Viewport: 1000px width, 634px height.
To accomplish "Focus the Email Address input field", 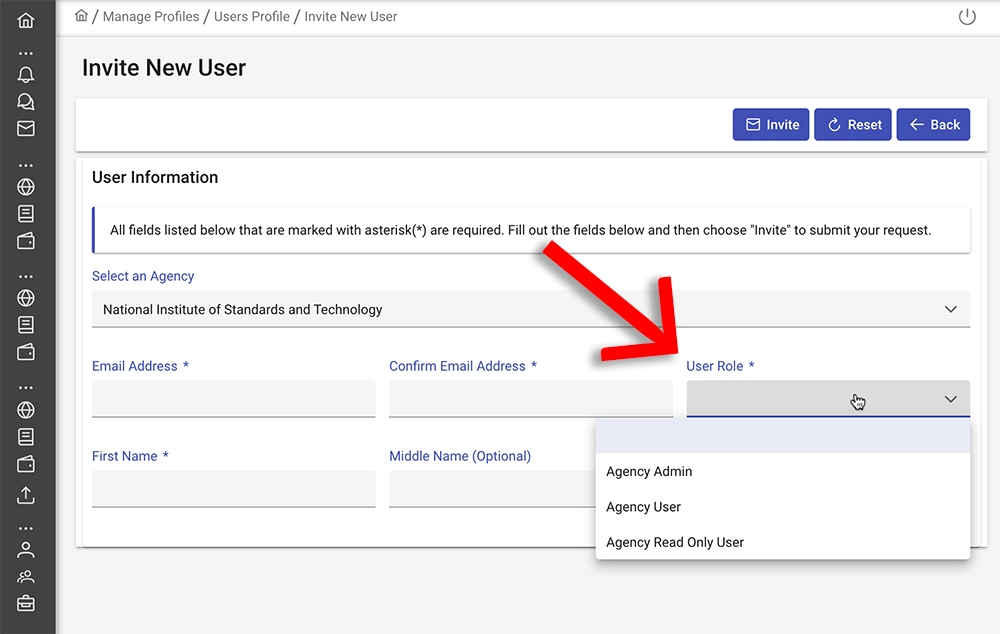I will (x=233, y=399).
